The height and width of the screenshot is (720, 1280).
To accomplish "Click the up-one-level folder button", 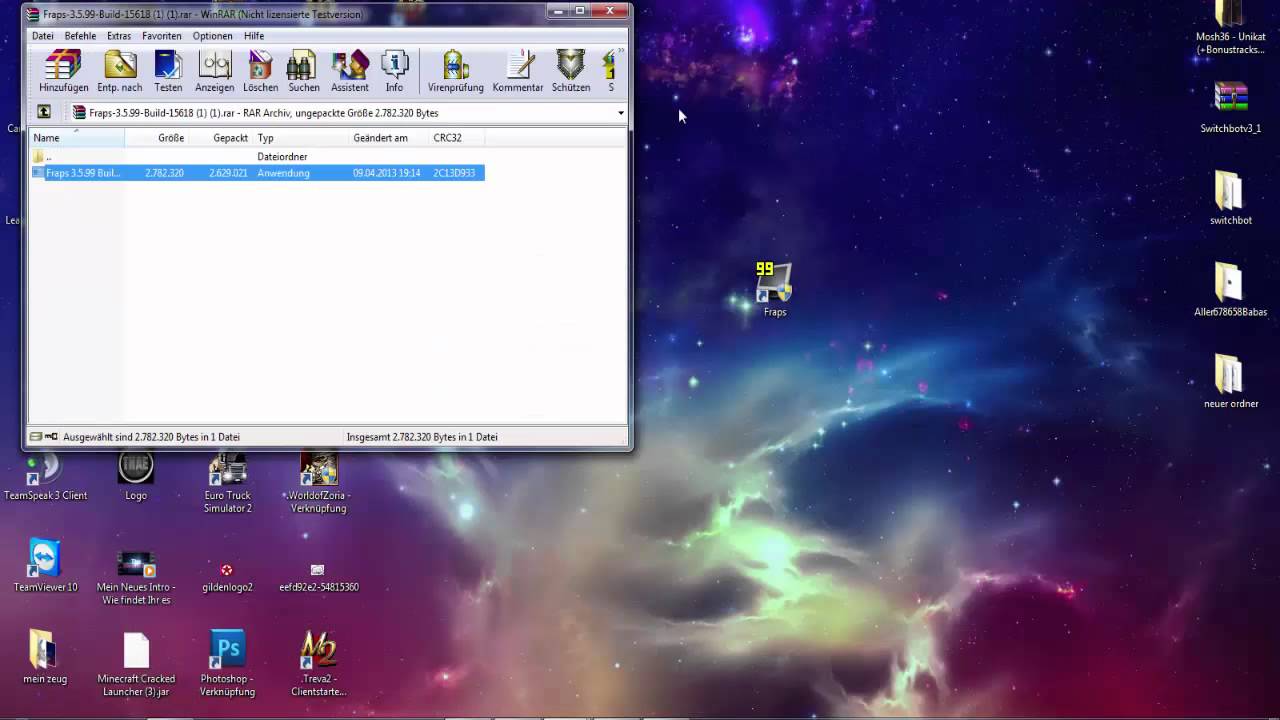I will pyautogui.click(x=44, y=112).
